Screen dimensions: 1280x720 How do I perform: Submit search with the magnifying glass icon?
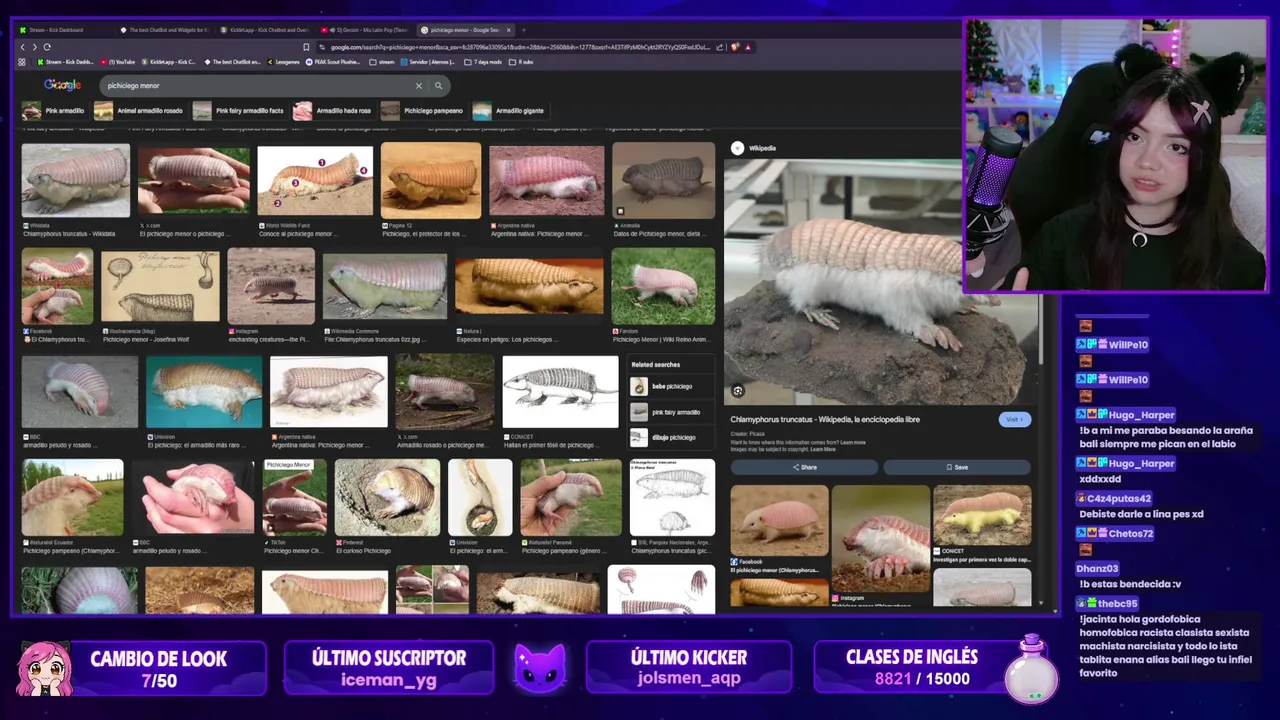tap(438, 86)
